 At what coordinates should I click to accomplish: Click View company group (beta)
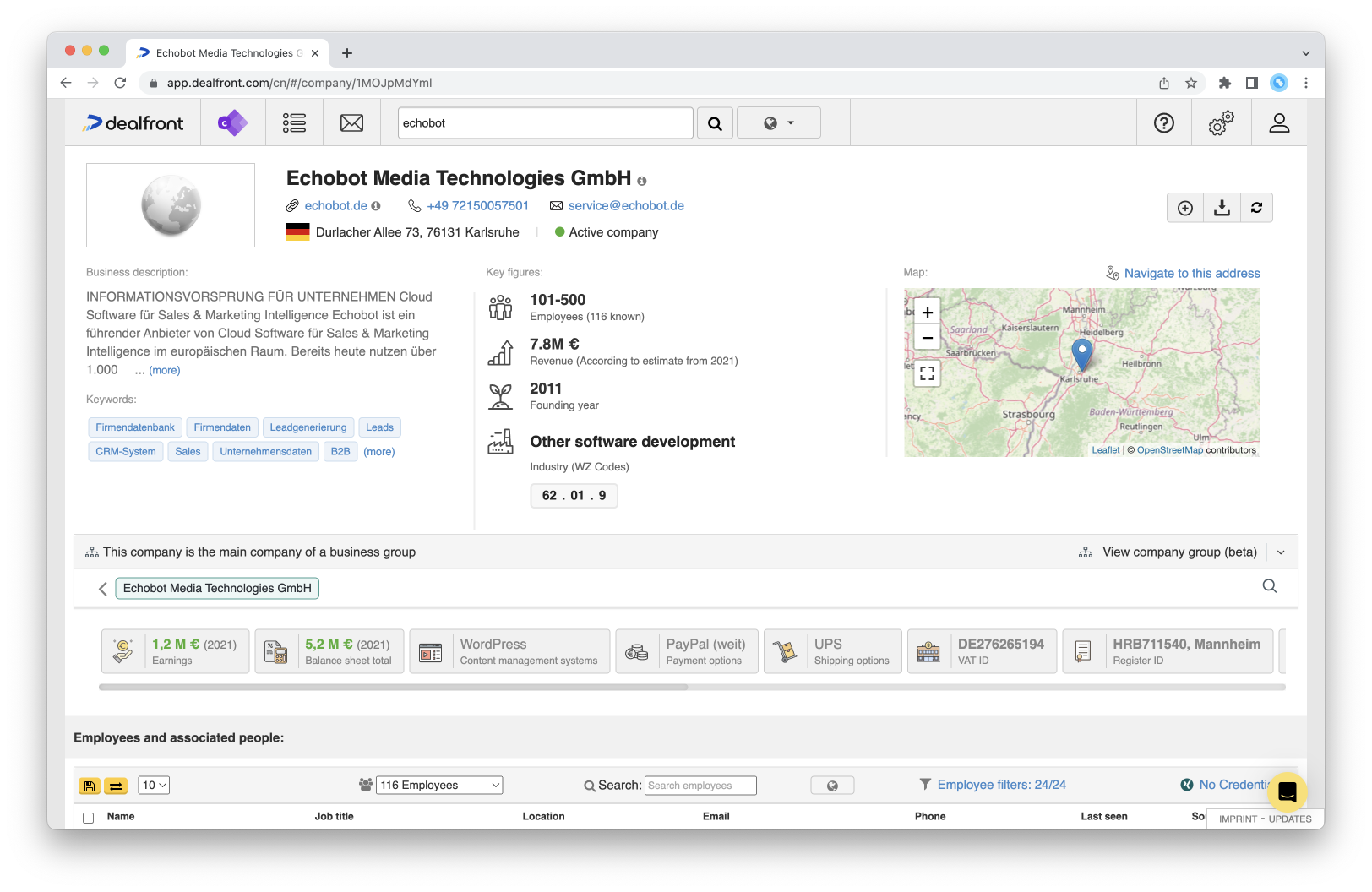(x=1179, y=552)
